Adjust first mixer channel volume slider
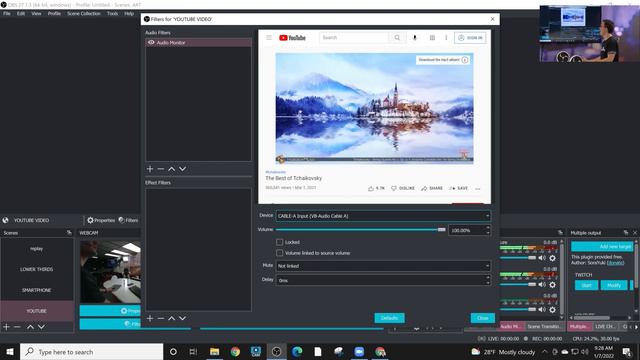The image size is (640, 360). (x=518, y=258)
